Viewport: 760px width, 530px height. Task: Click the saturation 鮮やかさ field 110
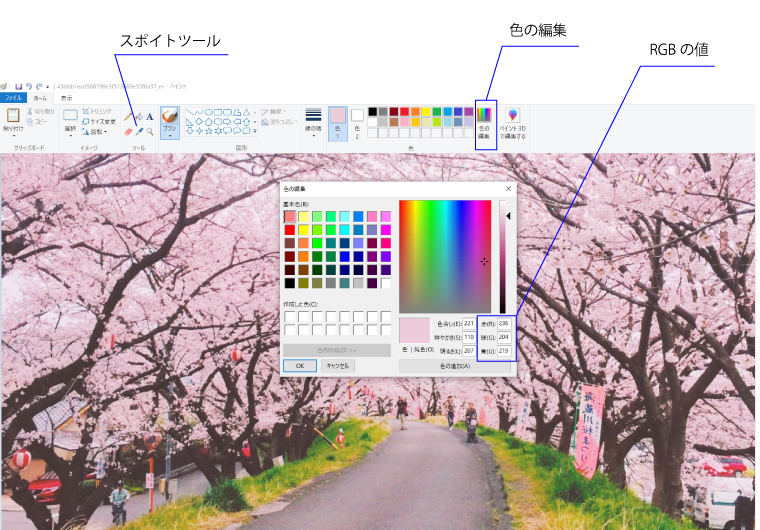pyautogui.click(x=469, y=337)
